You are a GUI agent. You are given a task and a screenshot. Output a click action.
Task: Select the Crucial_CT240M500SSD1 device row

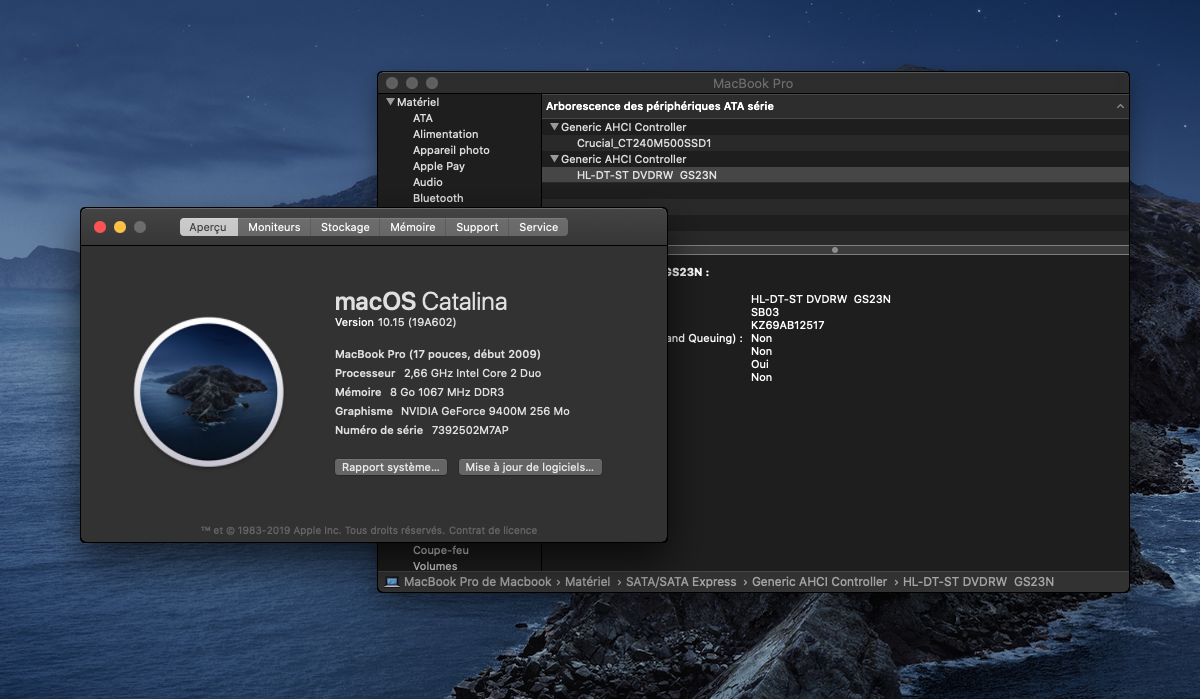(835, 143)
